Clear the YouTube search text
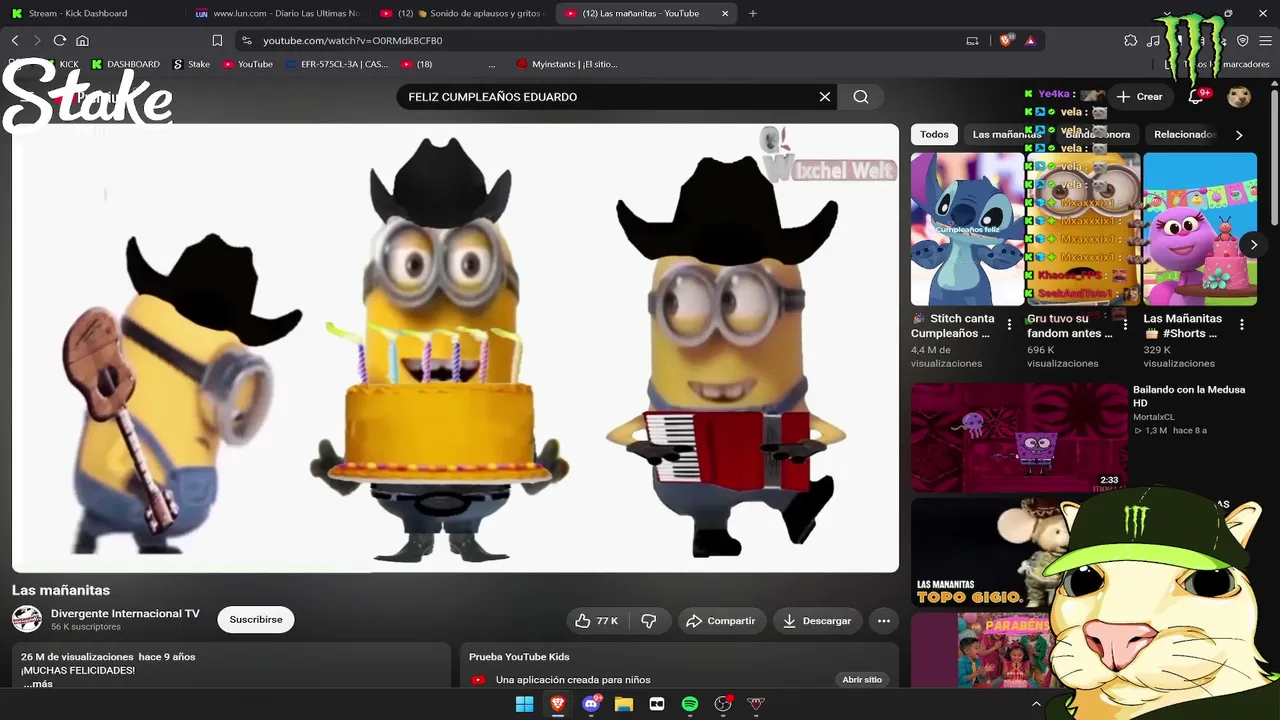Viewport: 1280px width, 720px height. [x=825, y=97]
